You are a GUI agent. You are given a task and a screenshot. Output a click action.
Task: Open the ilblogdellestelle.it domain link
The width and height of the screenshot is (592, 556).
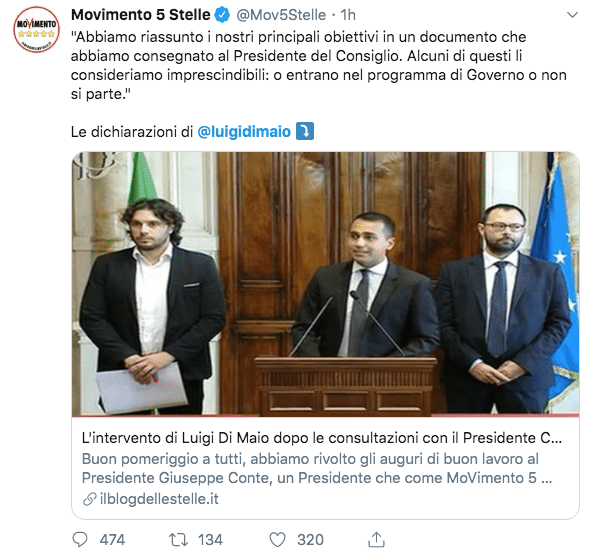(159, 499)
